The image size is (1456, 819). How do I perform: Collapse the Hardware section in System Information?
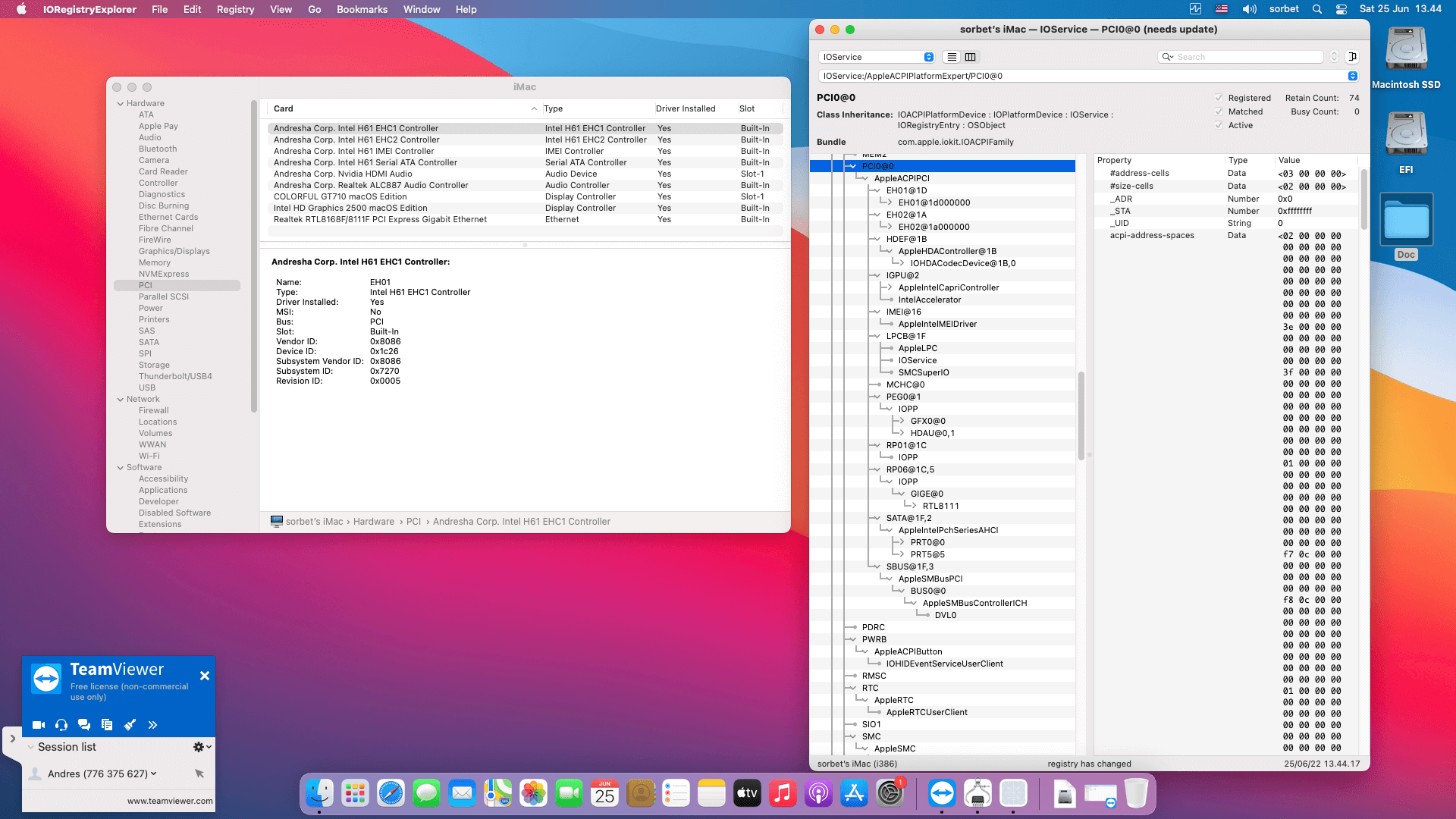coord(120,104)
